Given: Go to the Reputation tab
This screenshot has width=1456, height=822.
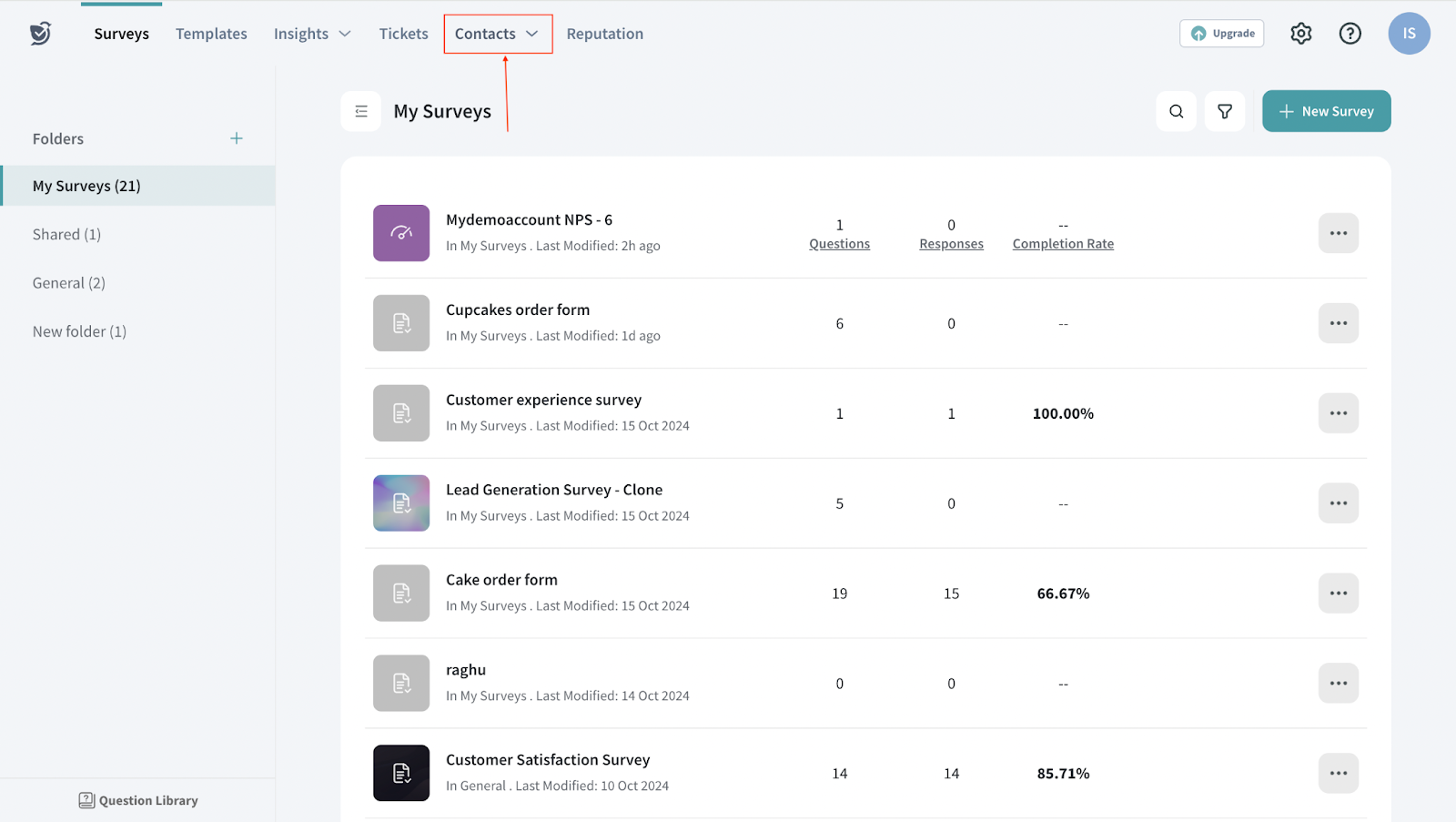Looking at the screenshot, I should tap(604, 34).
